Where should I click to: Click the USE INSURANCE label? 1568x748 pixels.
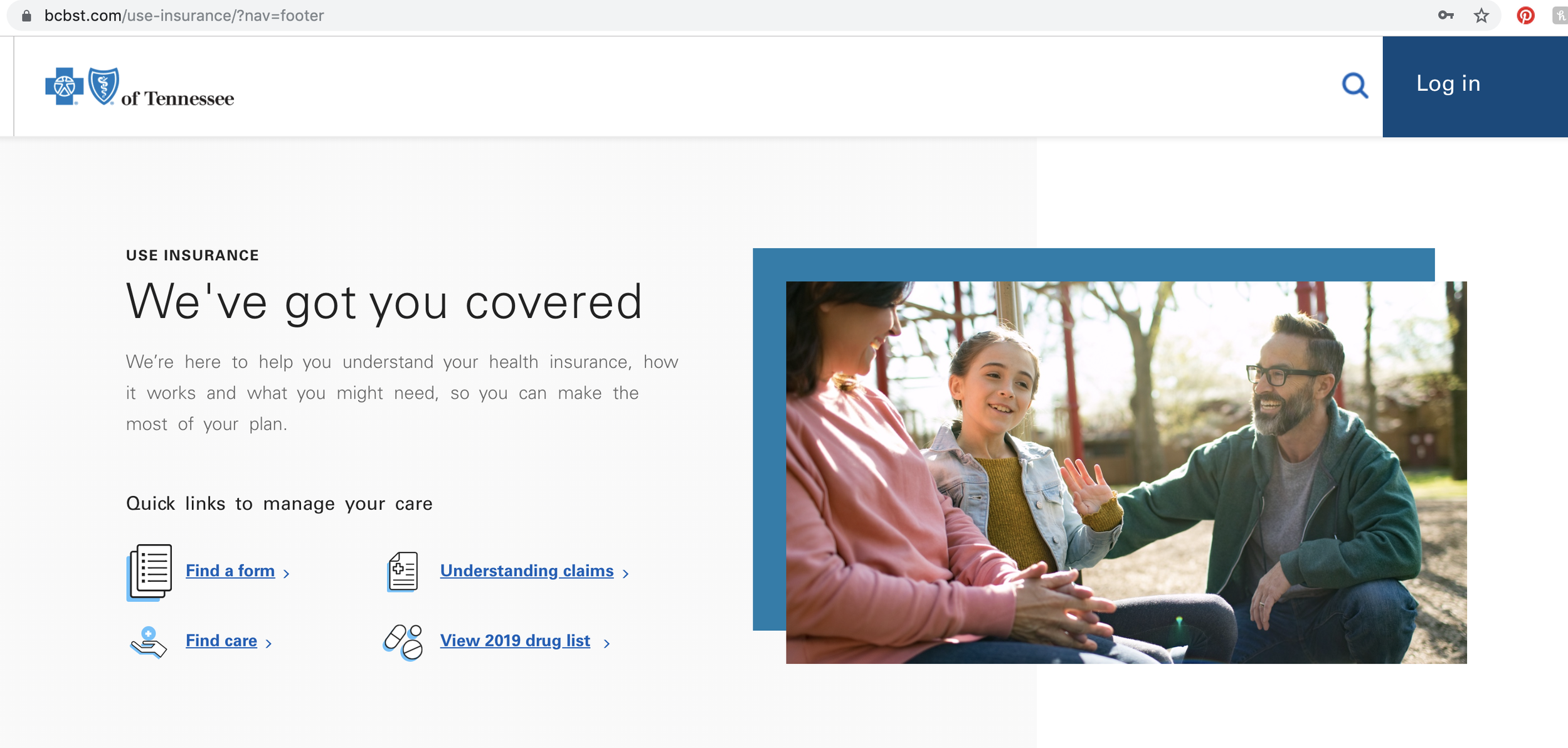click(193, 255)
